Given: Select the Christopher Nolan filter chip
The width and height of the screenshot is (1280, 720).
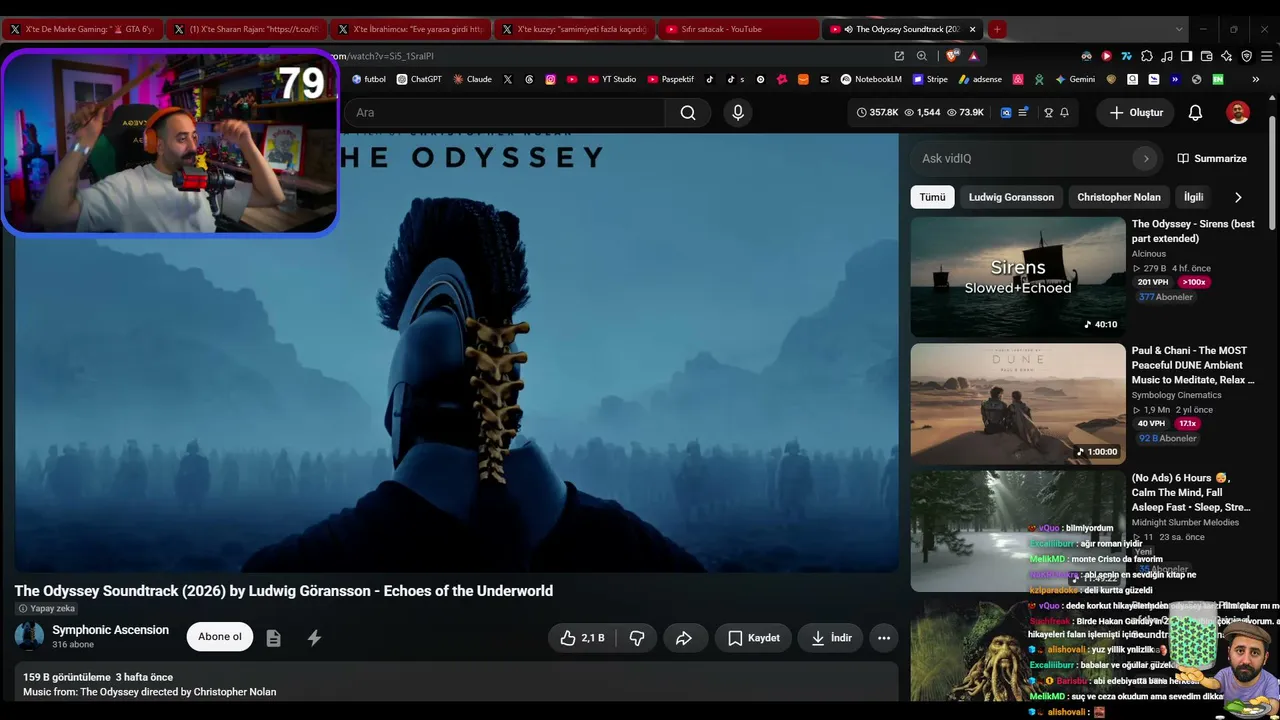Looking at the screenshot, I should click(x=1119, y=197).
